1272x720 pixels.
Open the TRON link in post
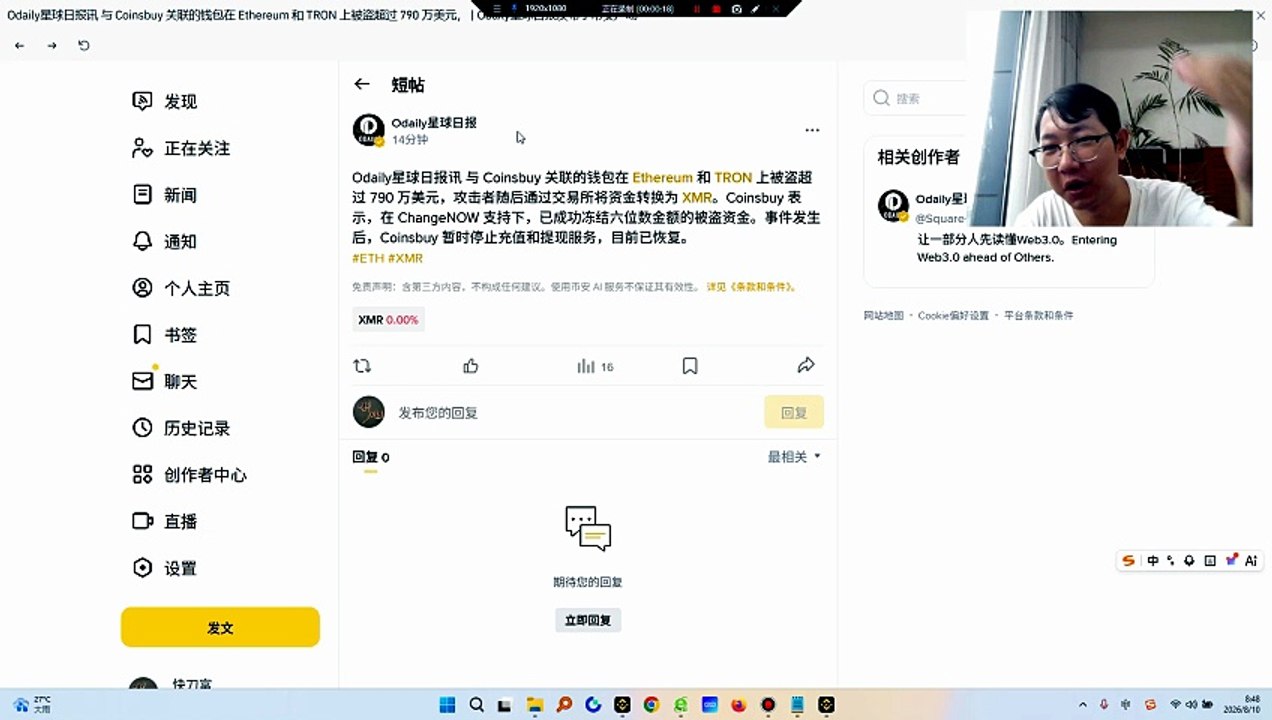pos(733,177)
